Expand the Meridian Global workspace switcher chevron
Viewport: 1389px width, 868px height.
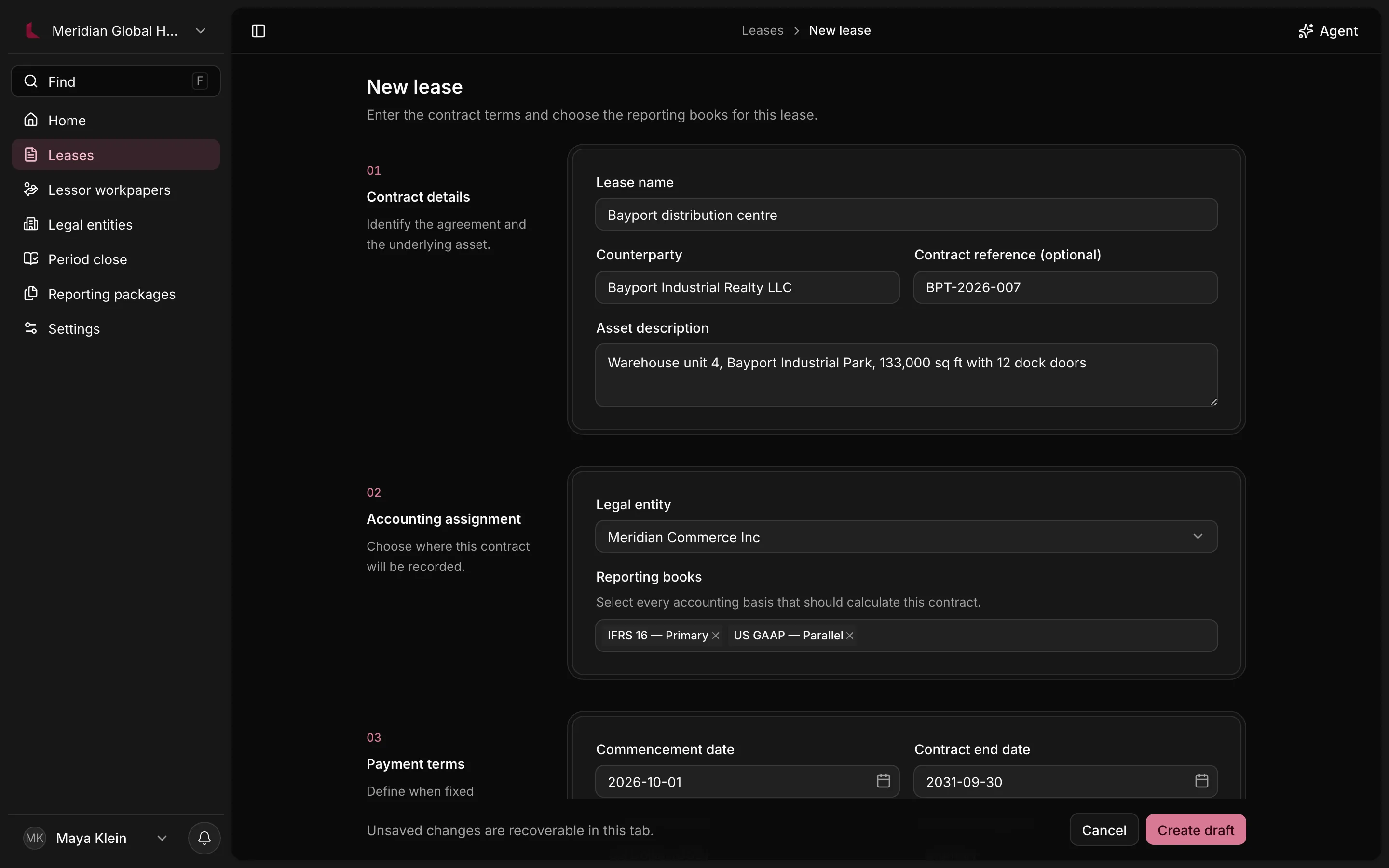click(200, 31)
